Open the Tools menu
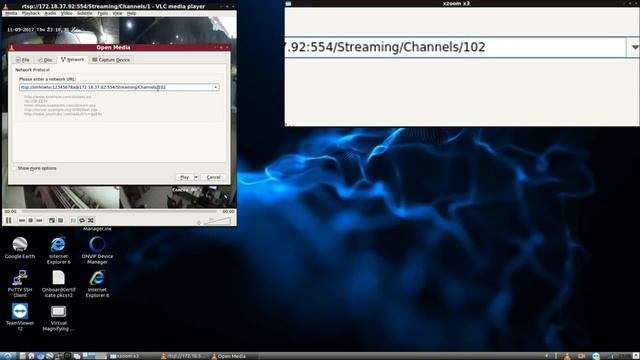 coord(102,13)
